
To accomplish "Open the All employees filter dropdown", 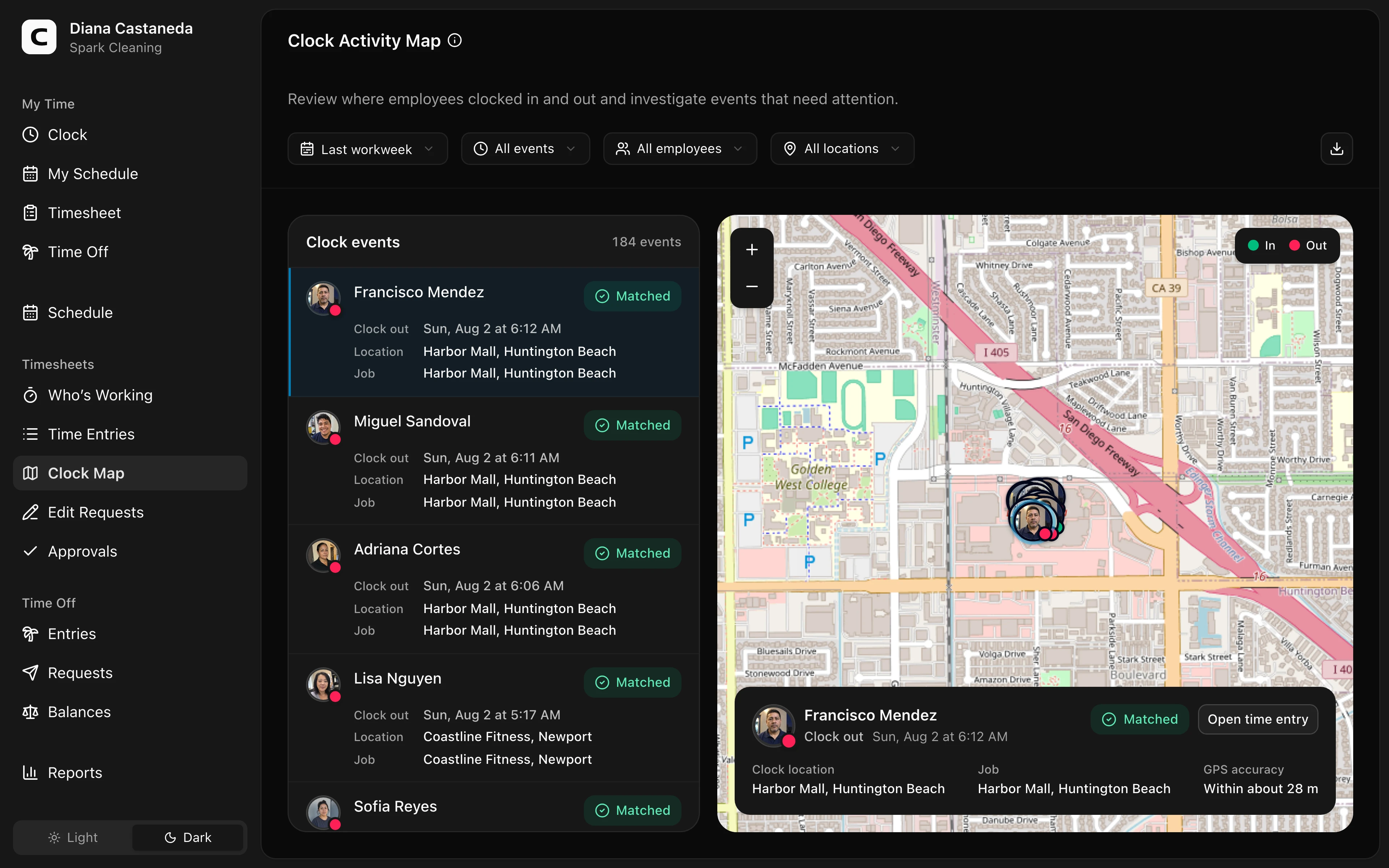I will (680, 149).
